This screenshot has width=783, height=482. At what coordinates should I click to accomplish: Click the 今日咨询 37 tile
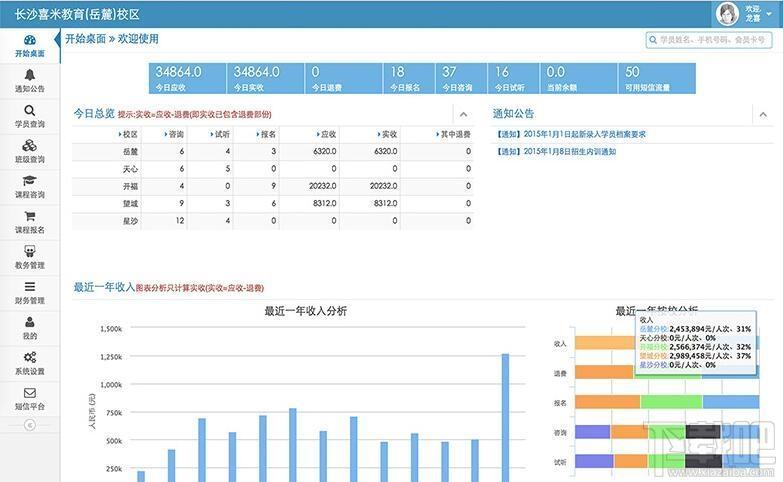(461, 78)
